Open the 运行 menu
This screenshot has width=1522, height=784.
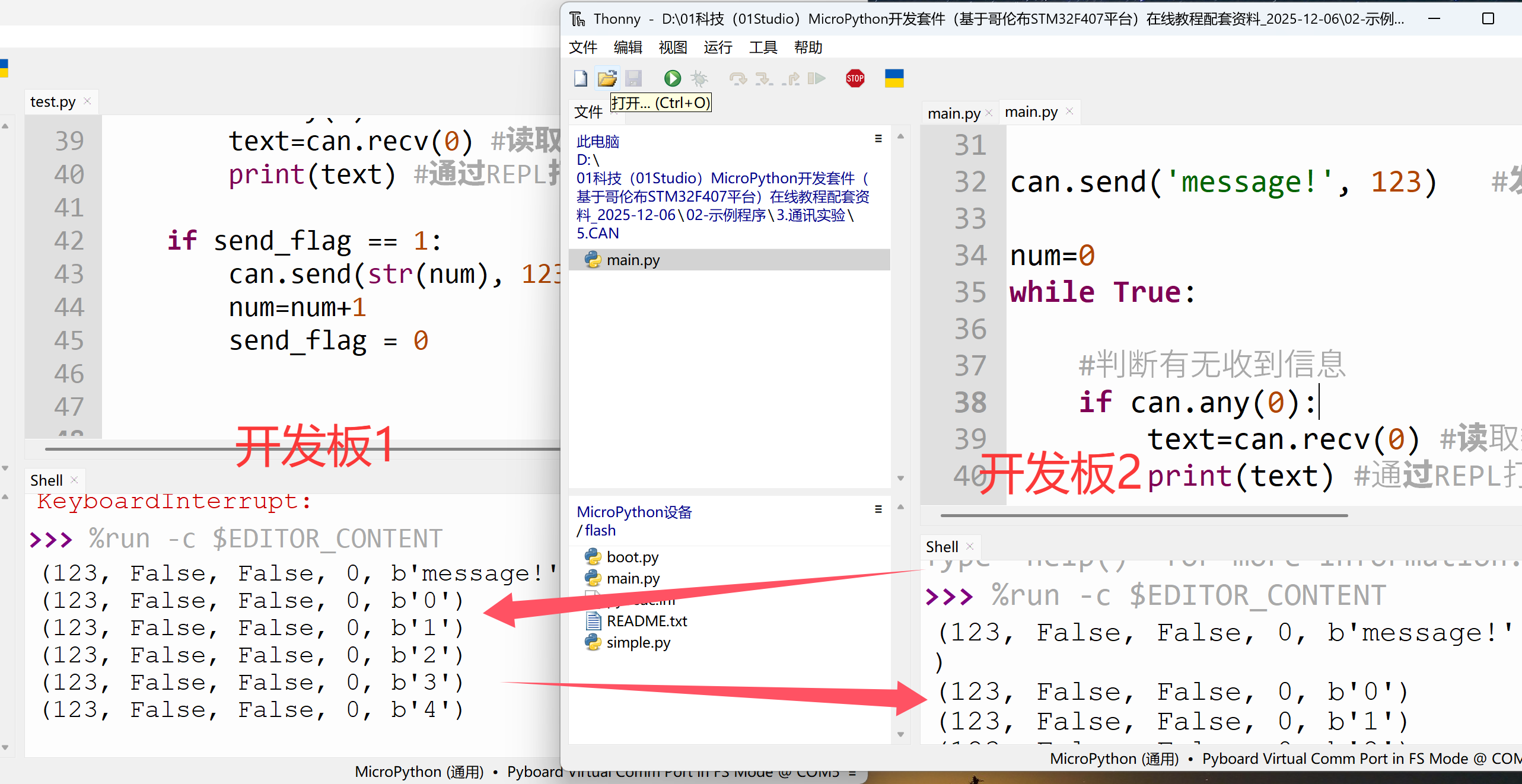(718, 47)
